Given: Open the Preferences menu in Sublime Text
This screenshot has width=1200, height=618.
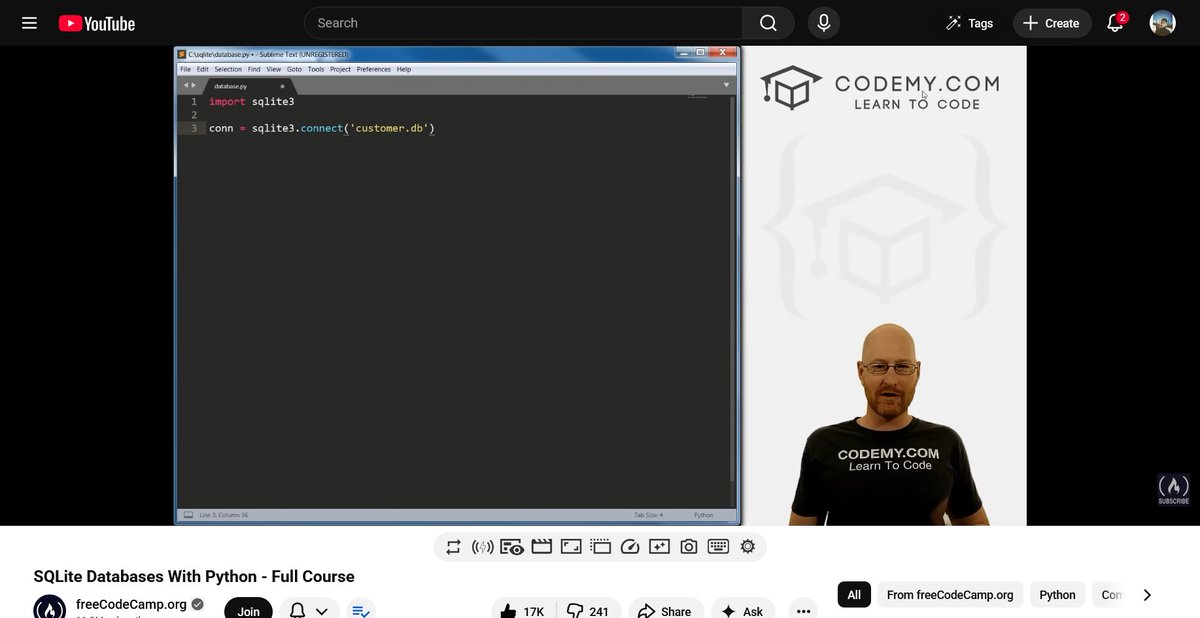Looking at the screenshot, I should (373, 69).
